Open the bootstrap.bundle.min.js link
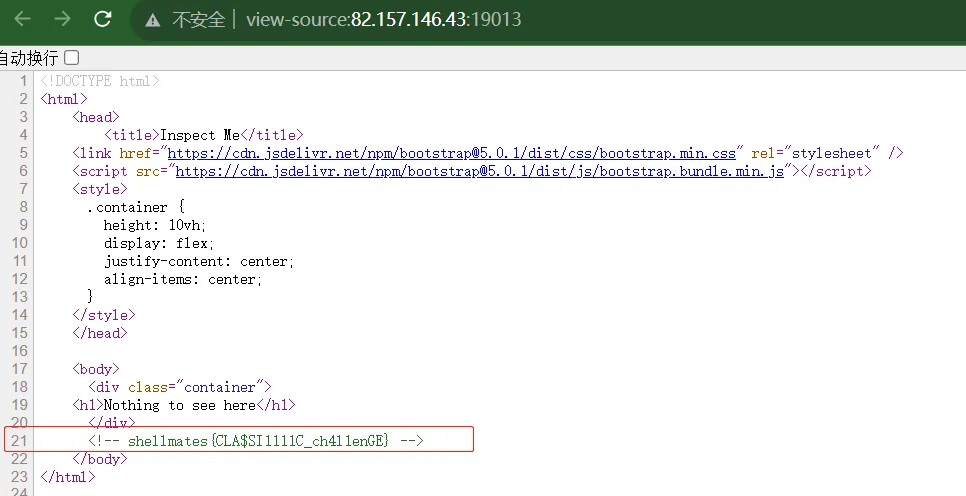The height and width of the screenshot is (496, 966). point(479,171)
